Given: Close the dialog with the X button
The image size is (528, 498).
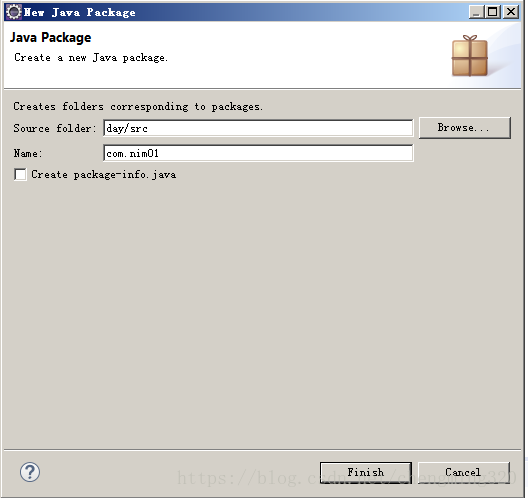Looking at the screenshot, I should coord(511,12).
